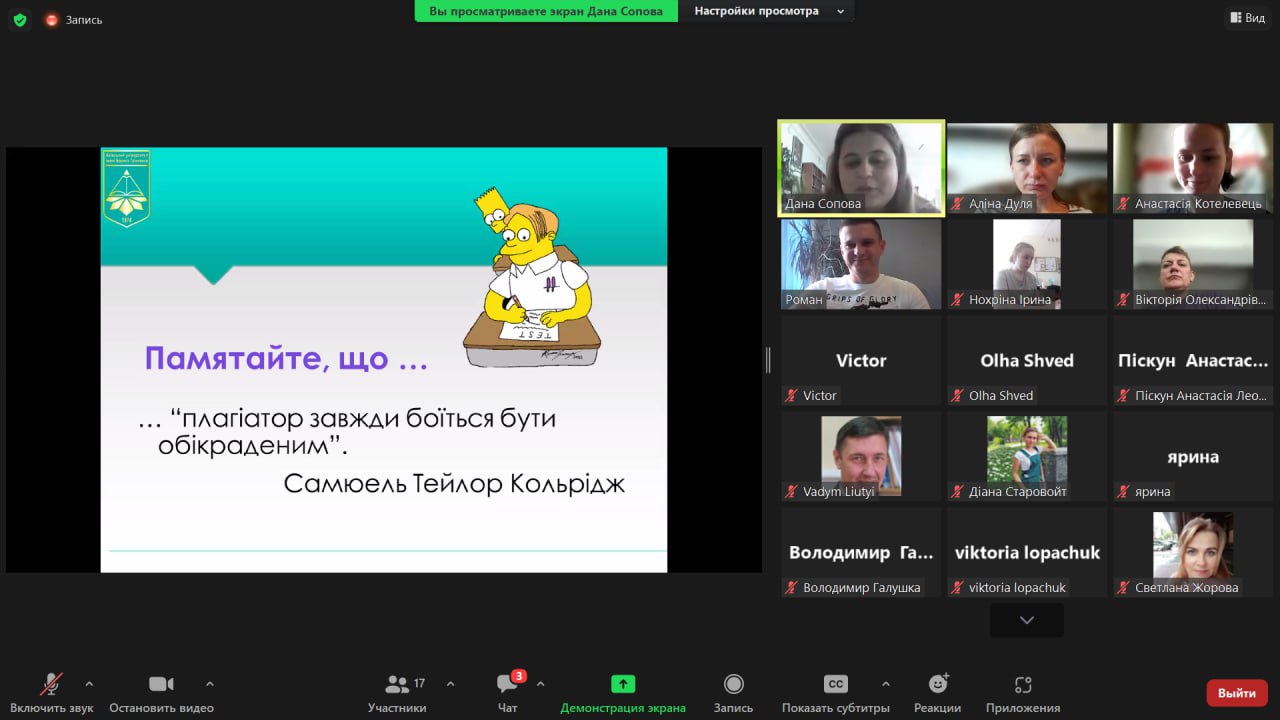The image size is (1280, 720).
Task: Show next page of participant tiles
Action: pos(1027,620)
